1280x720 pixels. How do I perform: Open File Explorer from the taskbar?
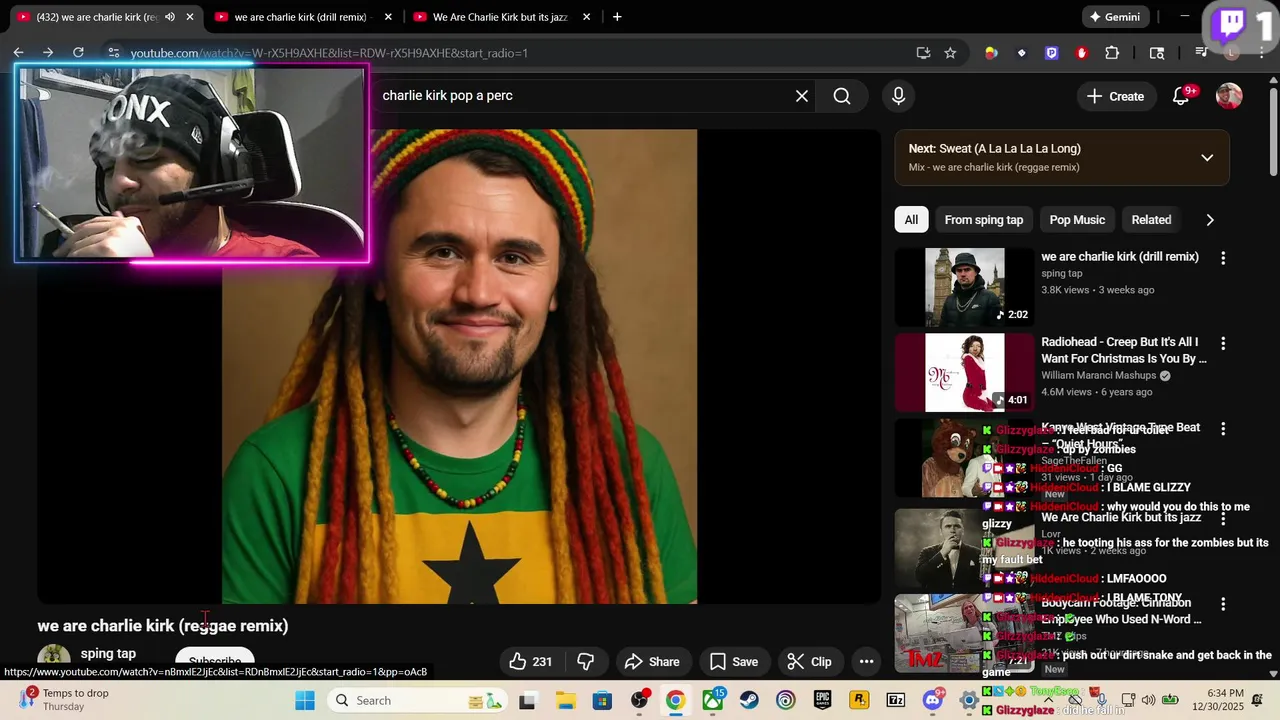click(x=565, y=700)
